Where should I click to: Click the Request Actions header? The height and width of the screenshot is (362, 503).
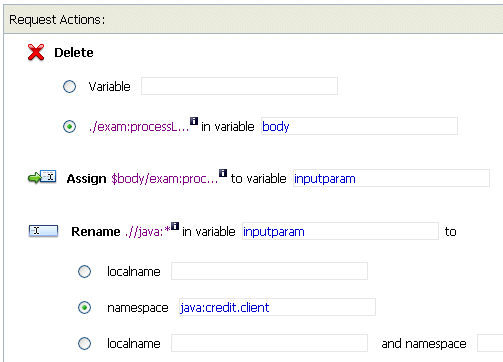pyautogui.click(x=253, y=20)
